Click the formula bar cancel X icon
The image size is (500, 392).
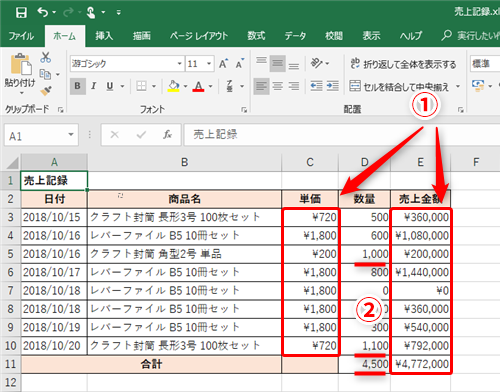[114, 135]
